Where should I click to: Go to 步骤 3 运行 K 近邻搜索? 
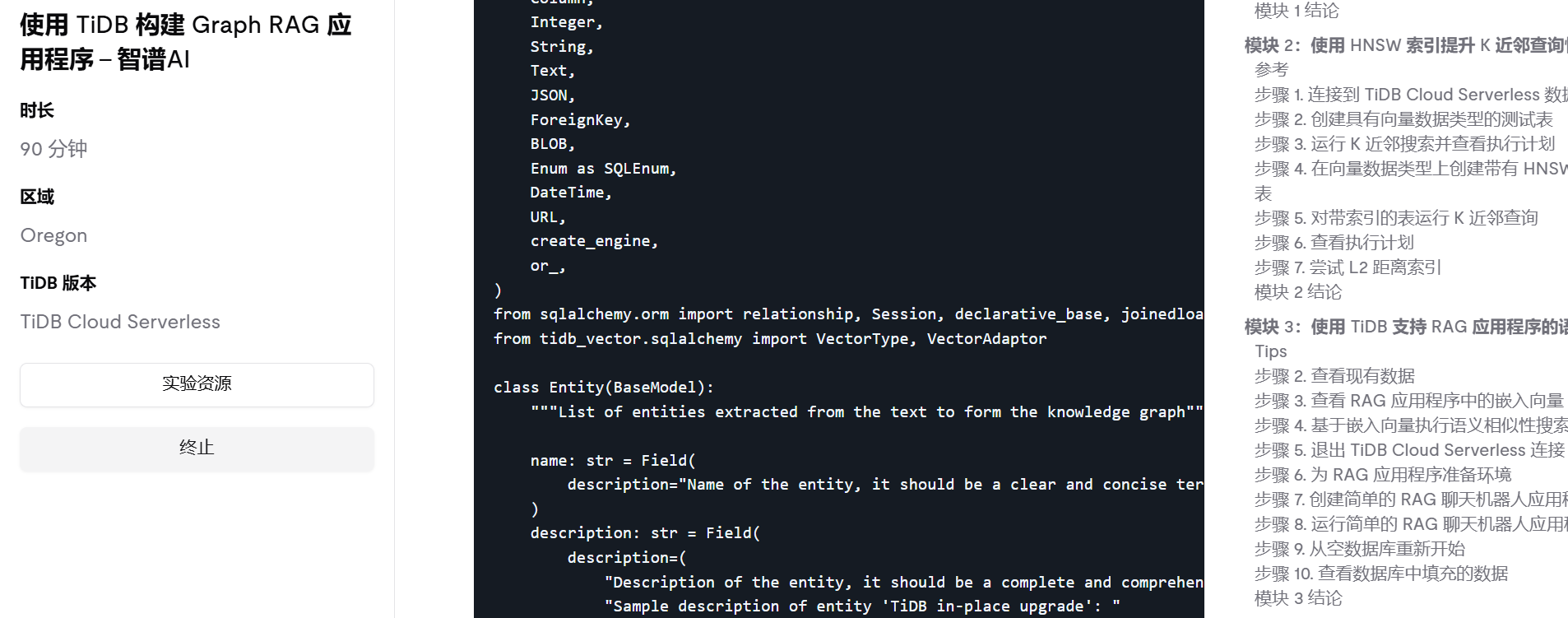pyautogui.click(x=1404, y=144)
